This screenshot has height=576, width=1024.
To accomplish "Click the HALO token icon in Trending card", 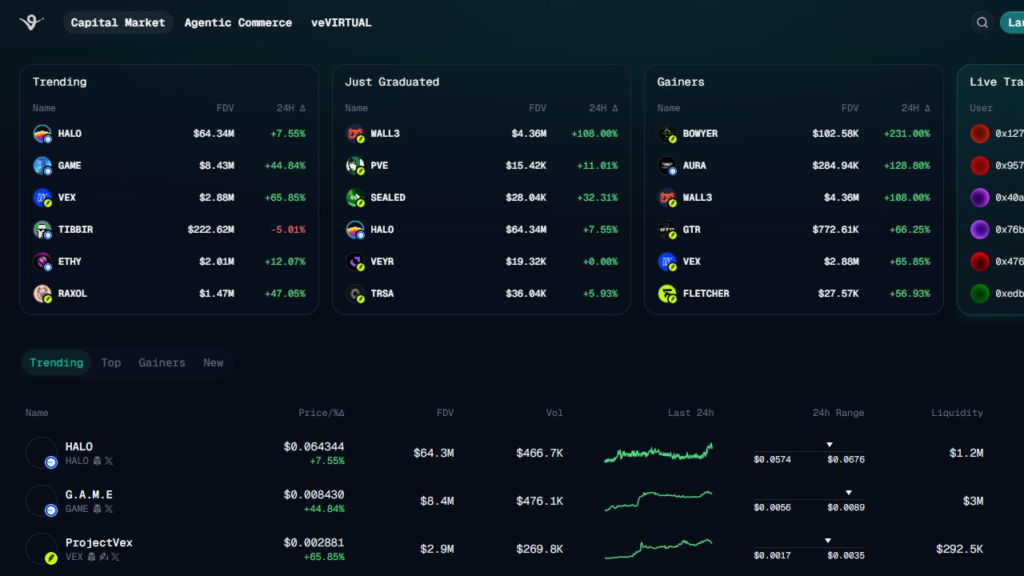I will tap(42, 133).
